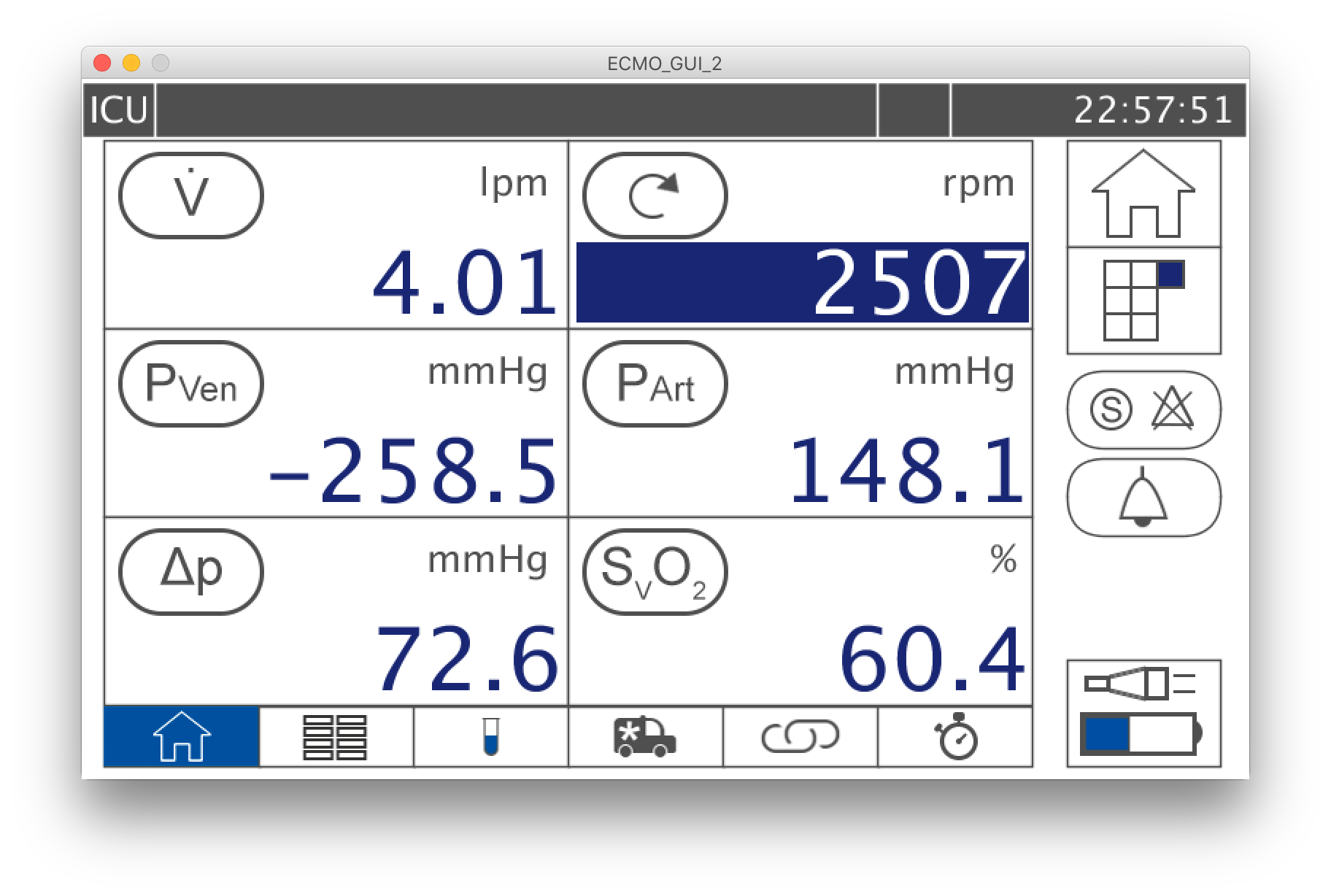Open the grid layout selector icon
Image resolution: width=1331 pixels, height=896 pixels.
1143,301
